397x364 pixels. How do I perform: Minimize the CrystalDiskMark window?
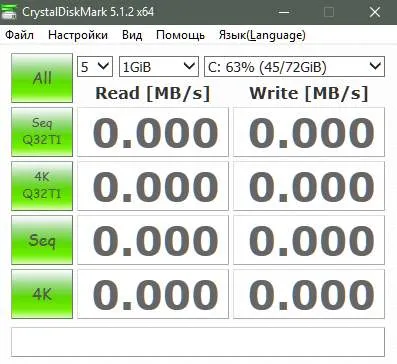point(284,12)
